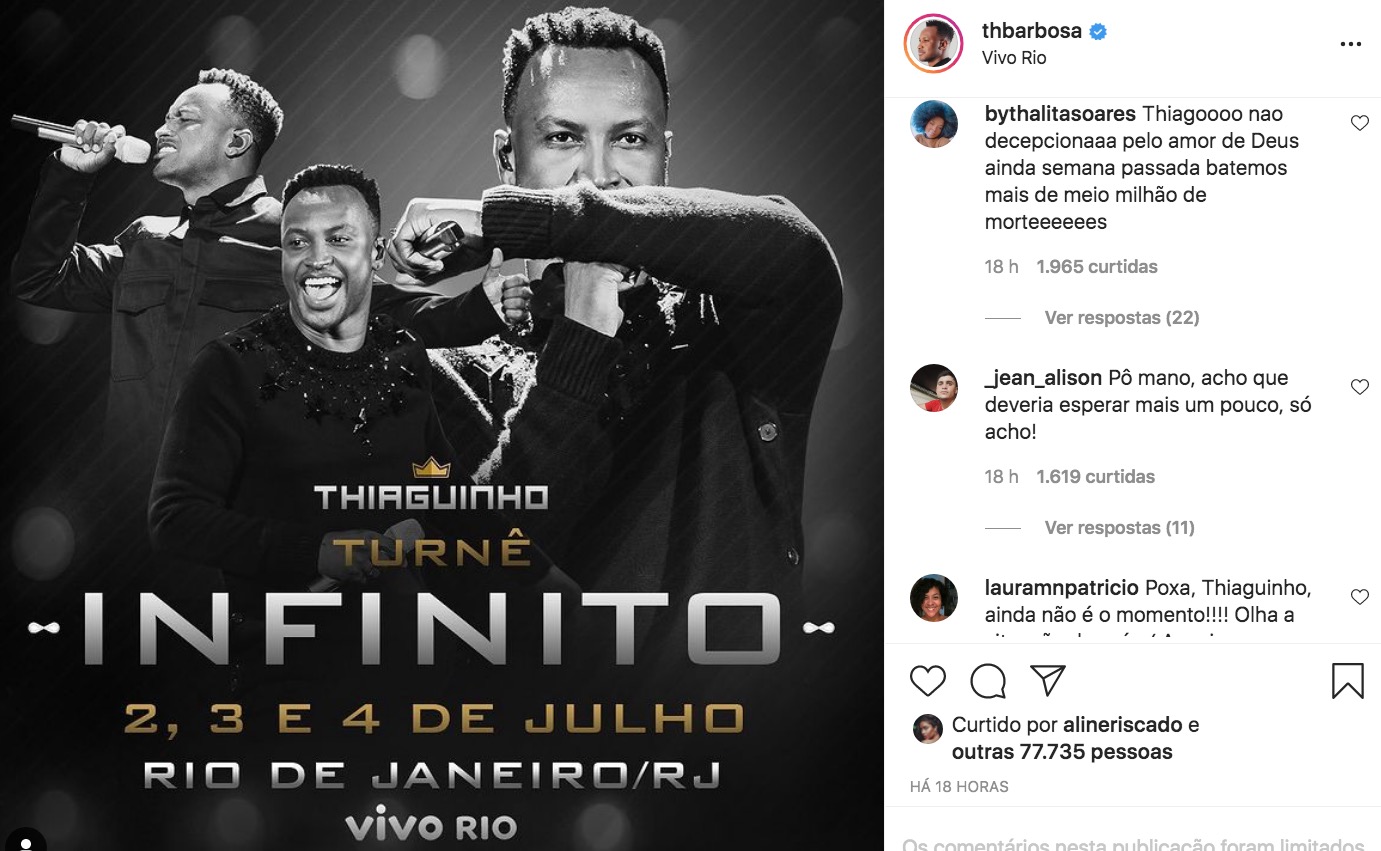Like the bythalitasoares comment

[1359, 123]
